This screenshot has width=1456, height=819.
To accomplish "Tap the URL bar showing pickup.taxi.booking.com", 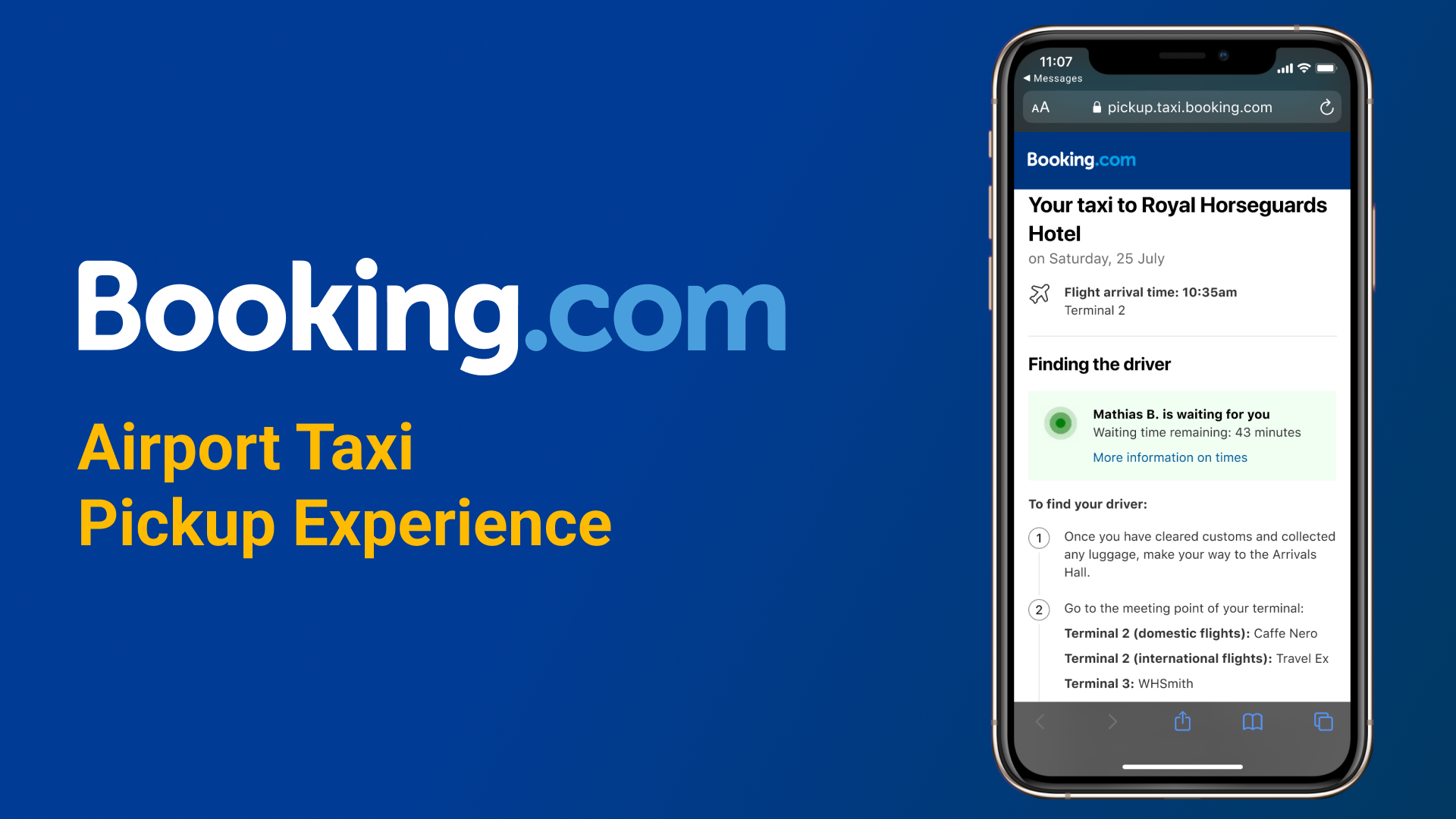I will click(x=1184, y=107).
